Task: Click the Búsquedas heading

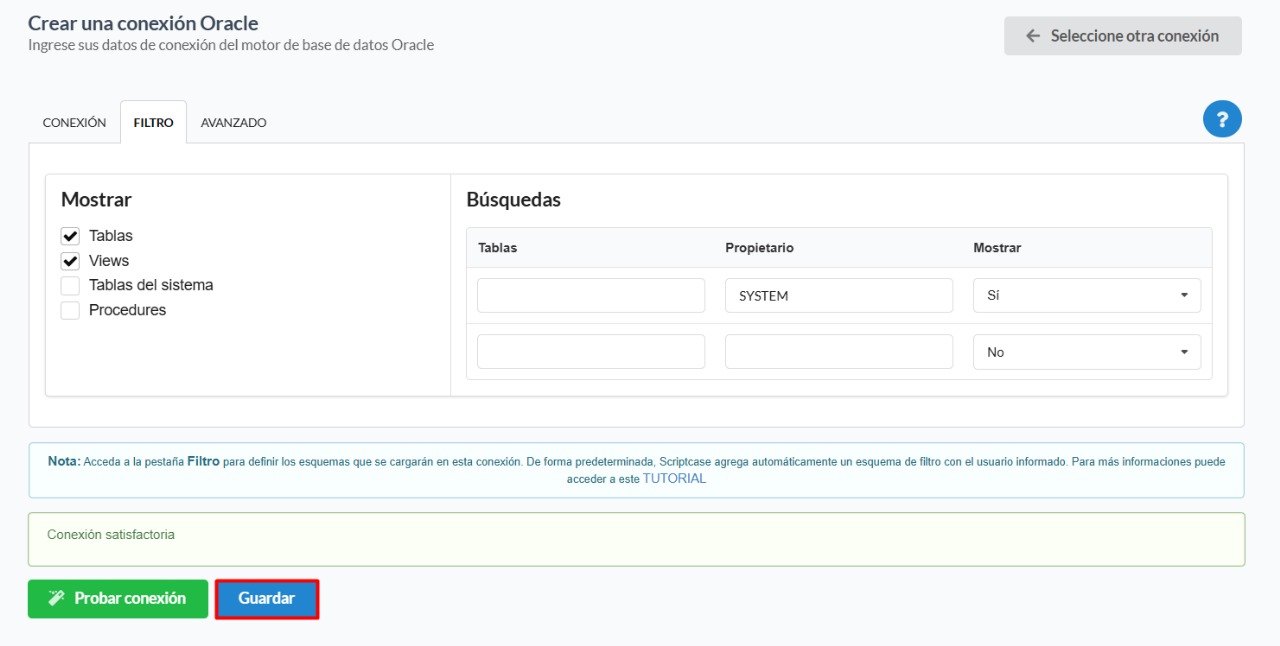Action: (x=514, y=200)
